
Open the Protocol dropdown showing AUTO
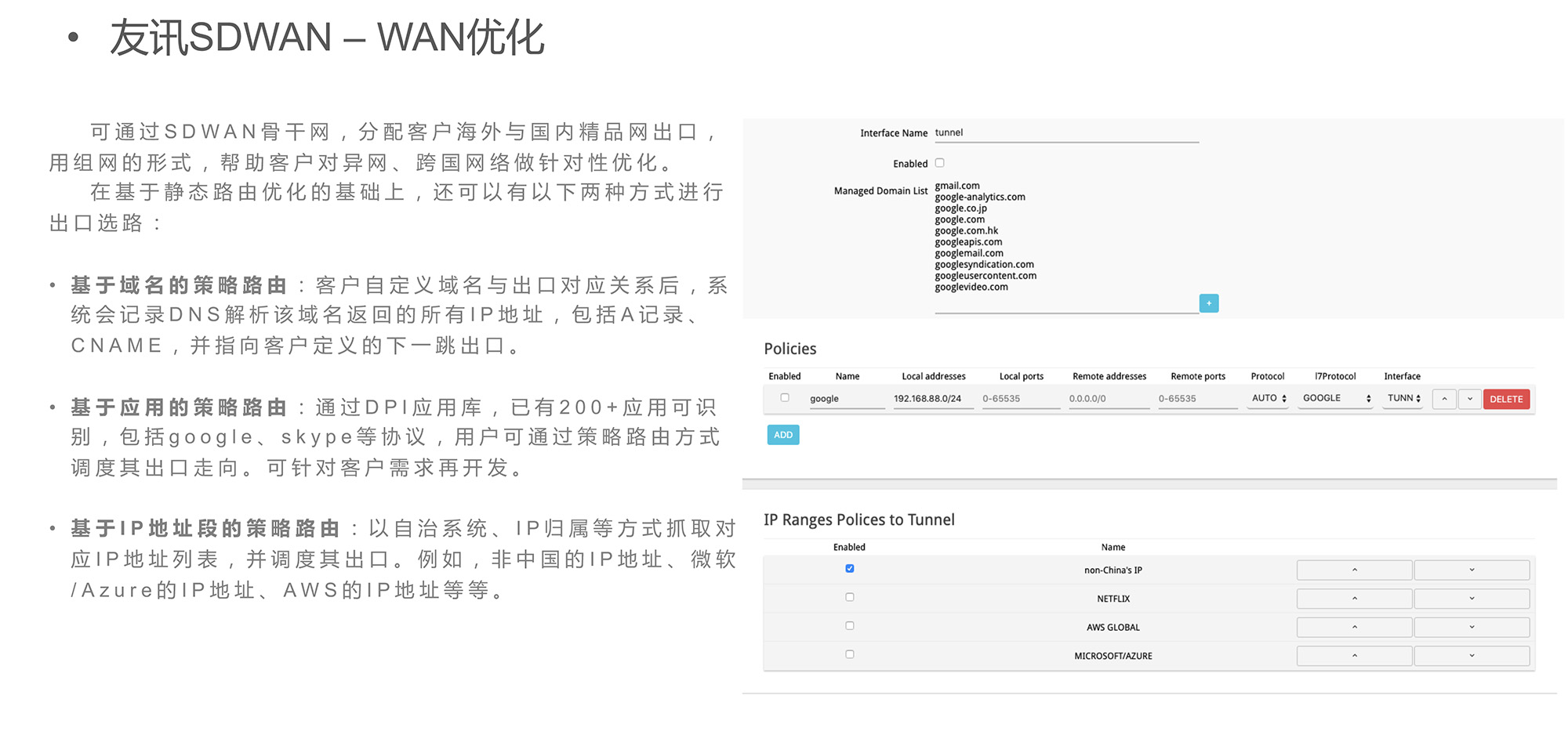pyautogui.click(x=1267, y=398)
